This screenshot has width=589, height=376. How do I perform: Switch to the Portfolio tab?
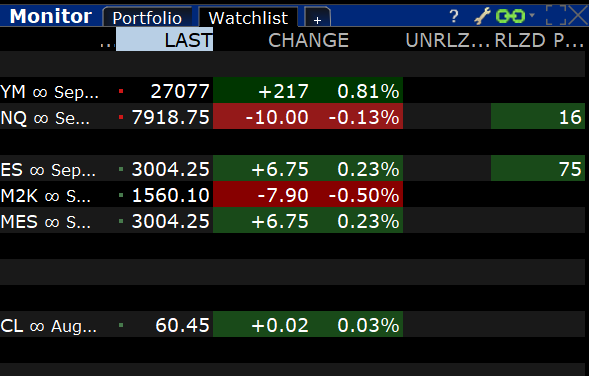147,18
